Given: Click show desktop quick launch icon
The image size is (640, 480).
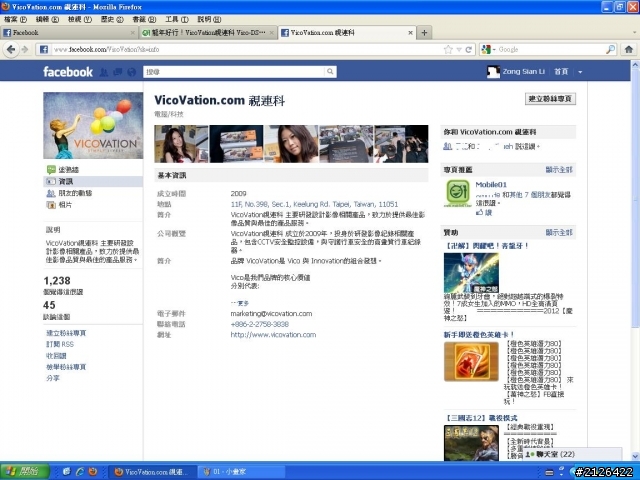Looking at the screenshot, I should pyautogui.click(x=67, y=471).
